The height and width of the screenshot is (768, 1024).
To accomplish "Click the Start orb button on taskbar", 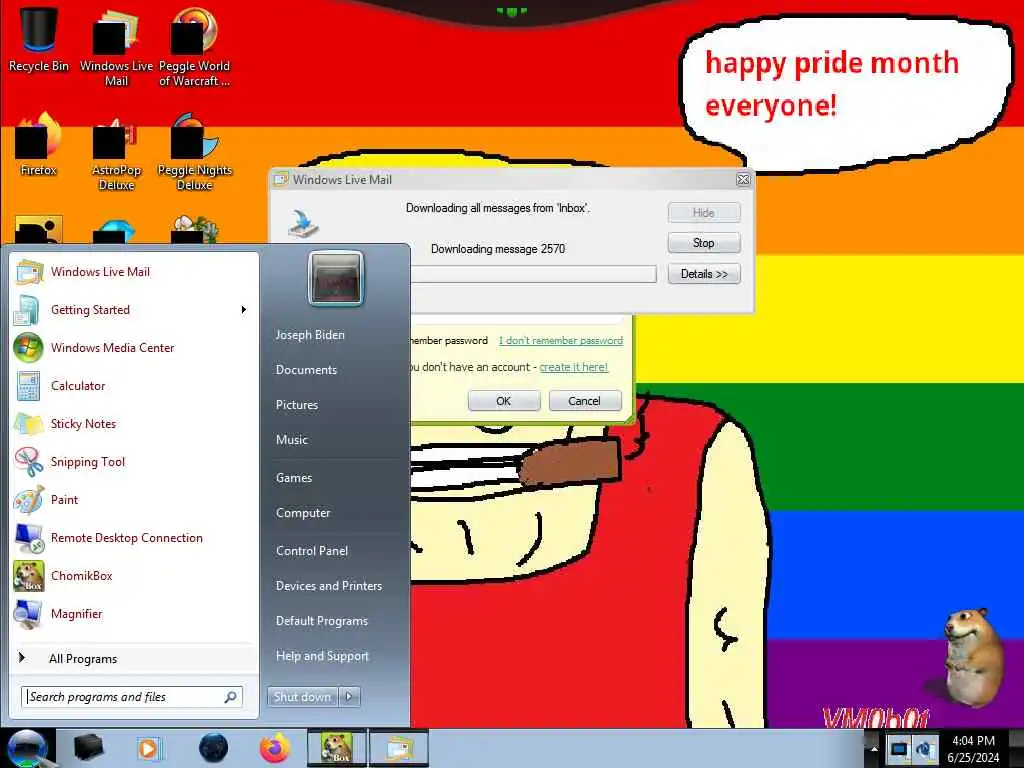I will (x=26, y=748).
